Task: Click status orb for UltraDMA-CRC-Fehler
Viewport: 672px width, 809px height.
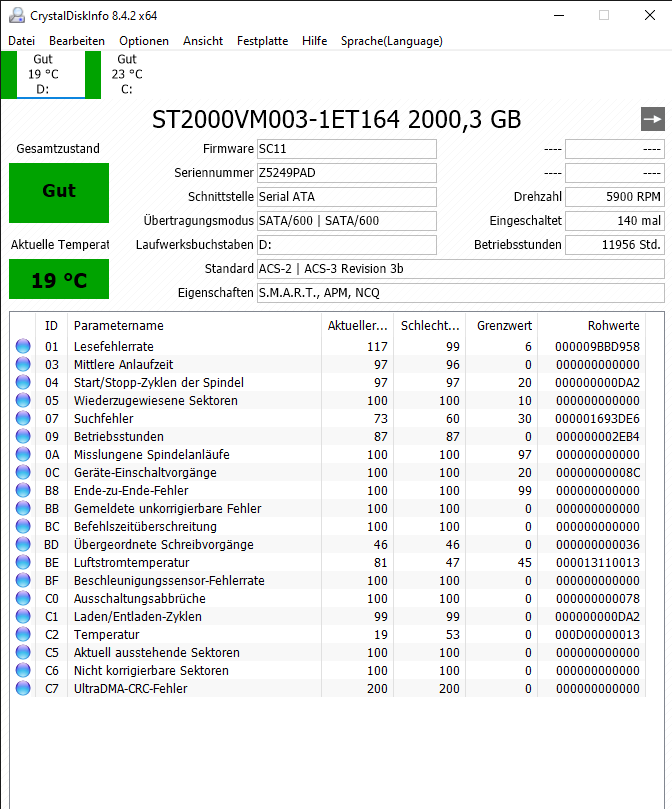Action: click(23, 688)
